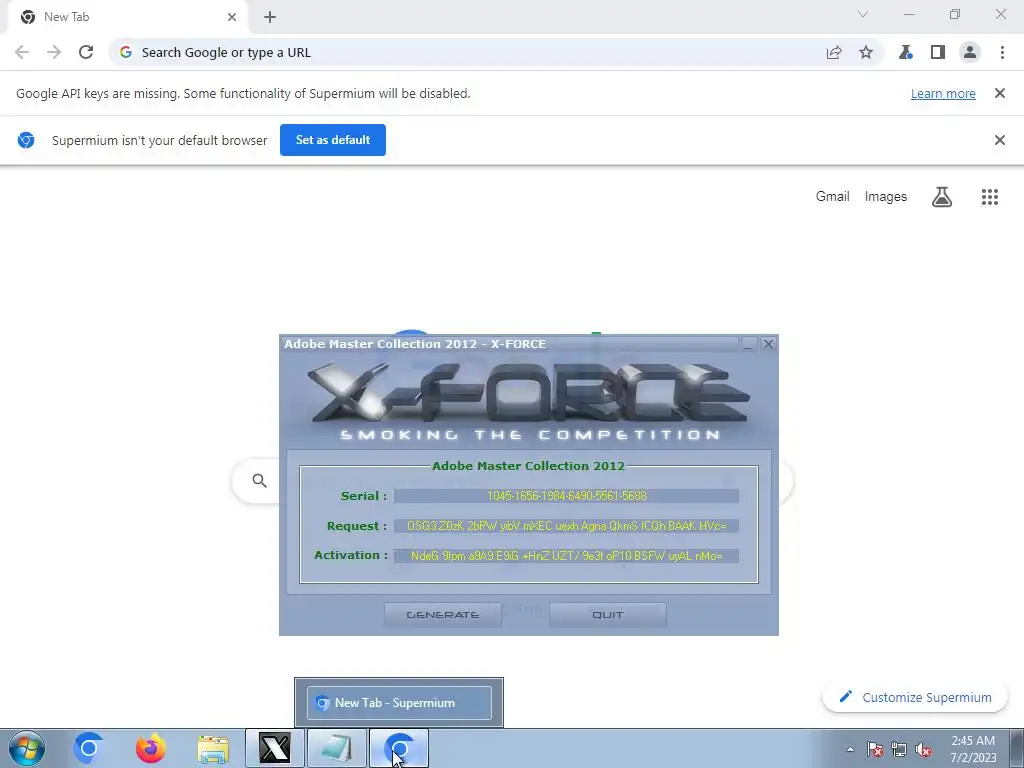
Task: Expand the tab search chevron
Action: pos(863,14)
